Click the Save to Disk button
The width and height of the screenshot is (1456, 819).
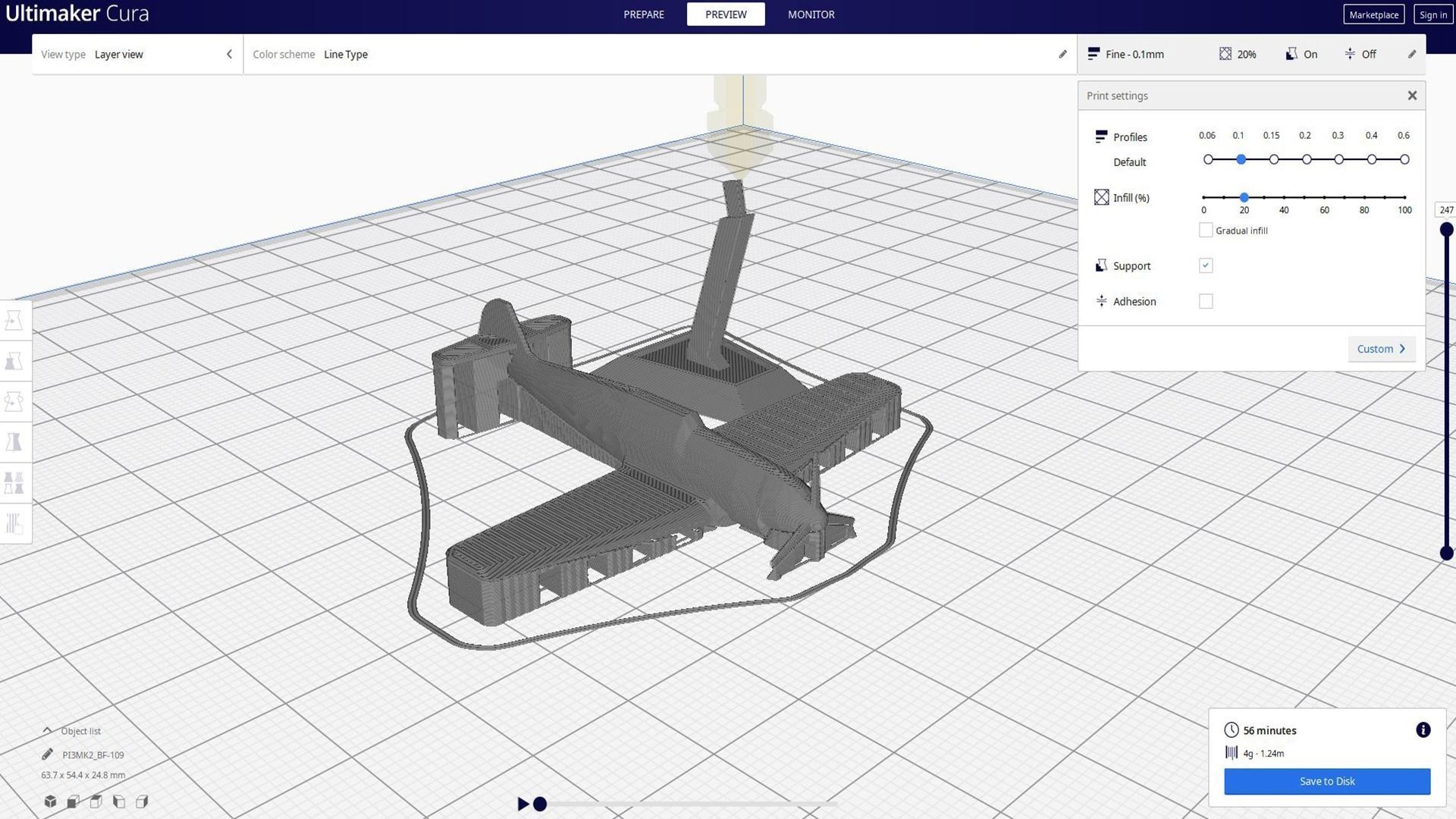tap(1326, 781)
